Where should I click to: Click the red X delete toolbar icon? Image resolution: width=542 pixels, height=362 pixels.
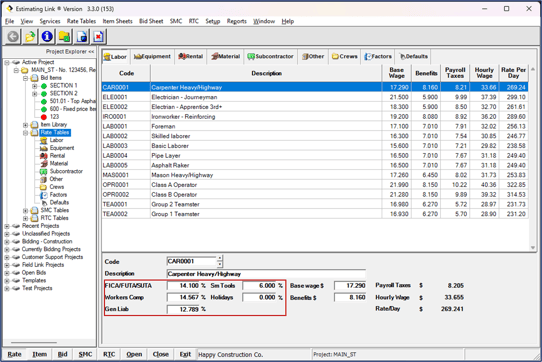pos(99,36)
